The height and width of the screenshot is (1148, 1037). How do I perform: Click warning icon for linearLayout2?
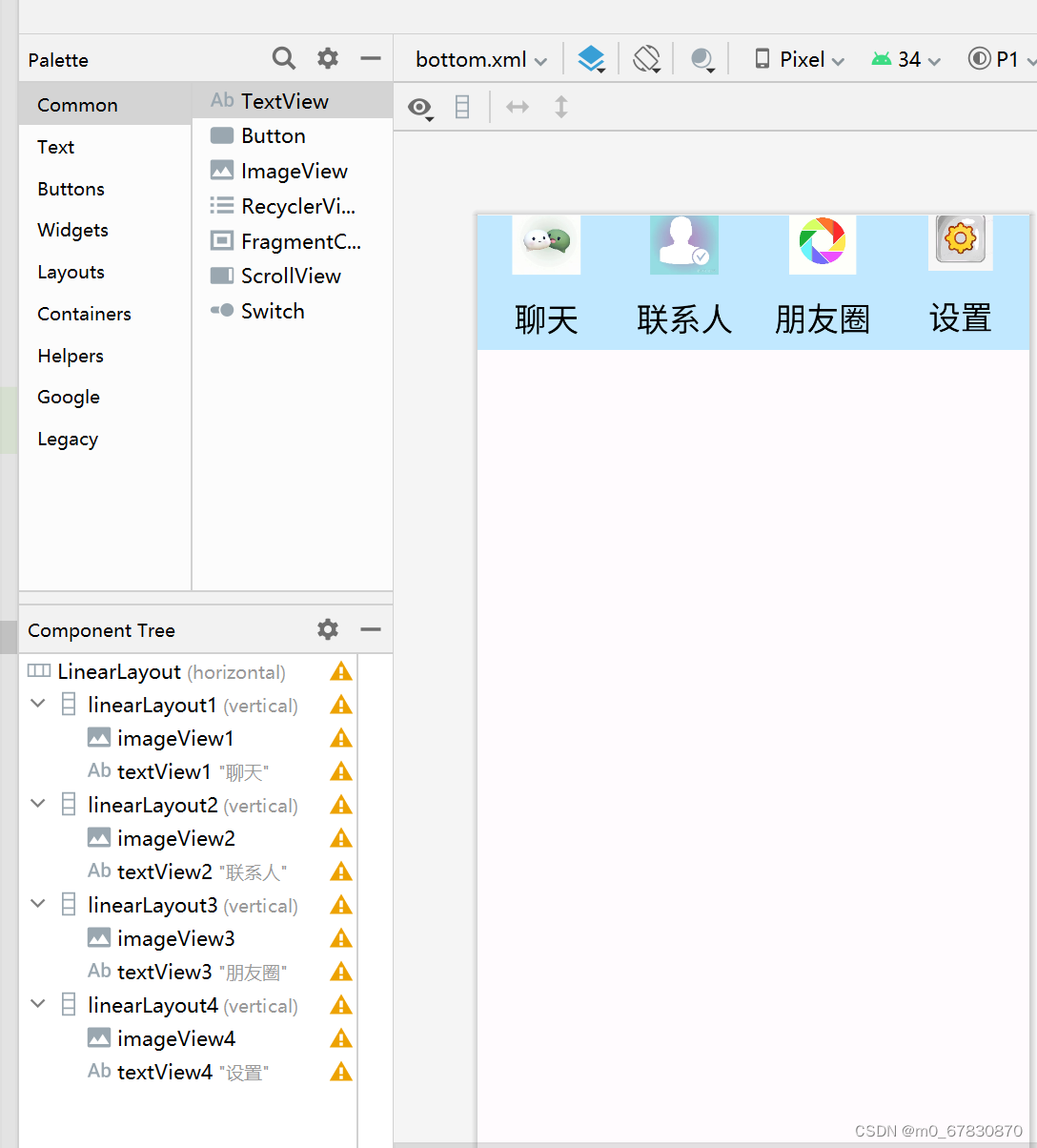coord(341,806)
